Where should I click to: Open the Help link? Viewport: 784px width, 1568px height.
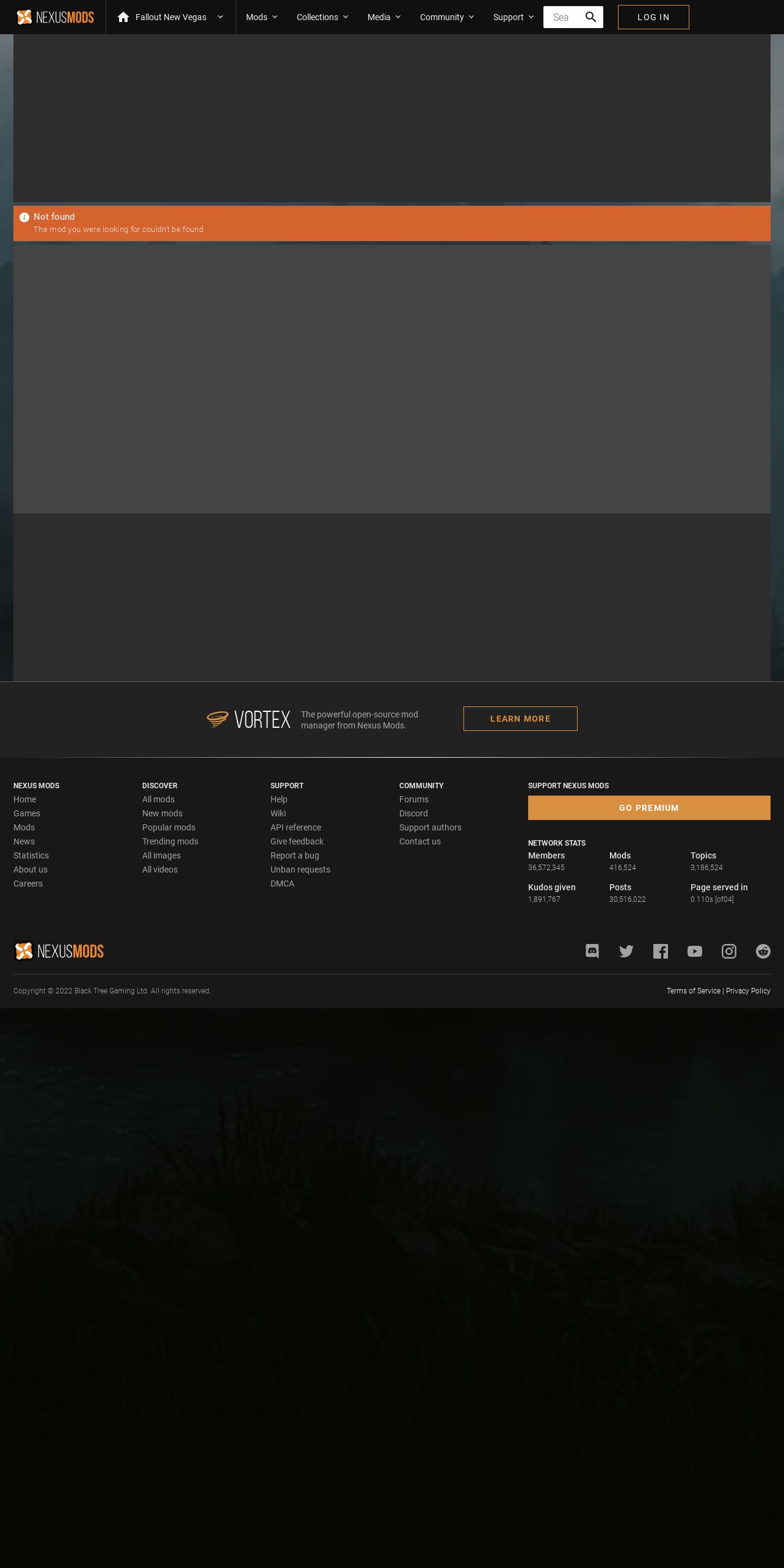[x=279, y=799]
